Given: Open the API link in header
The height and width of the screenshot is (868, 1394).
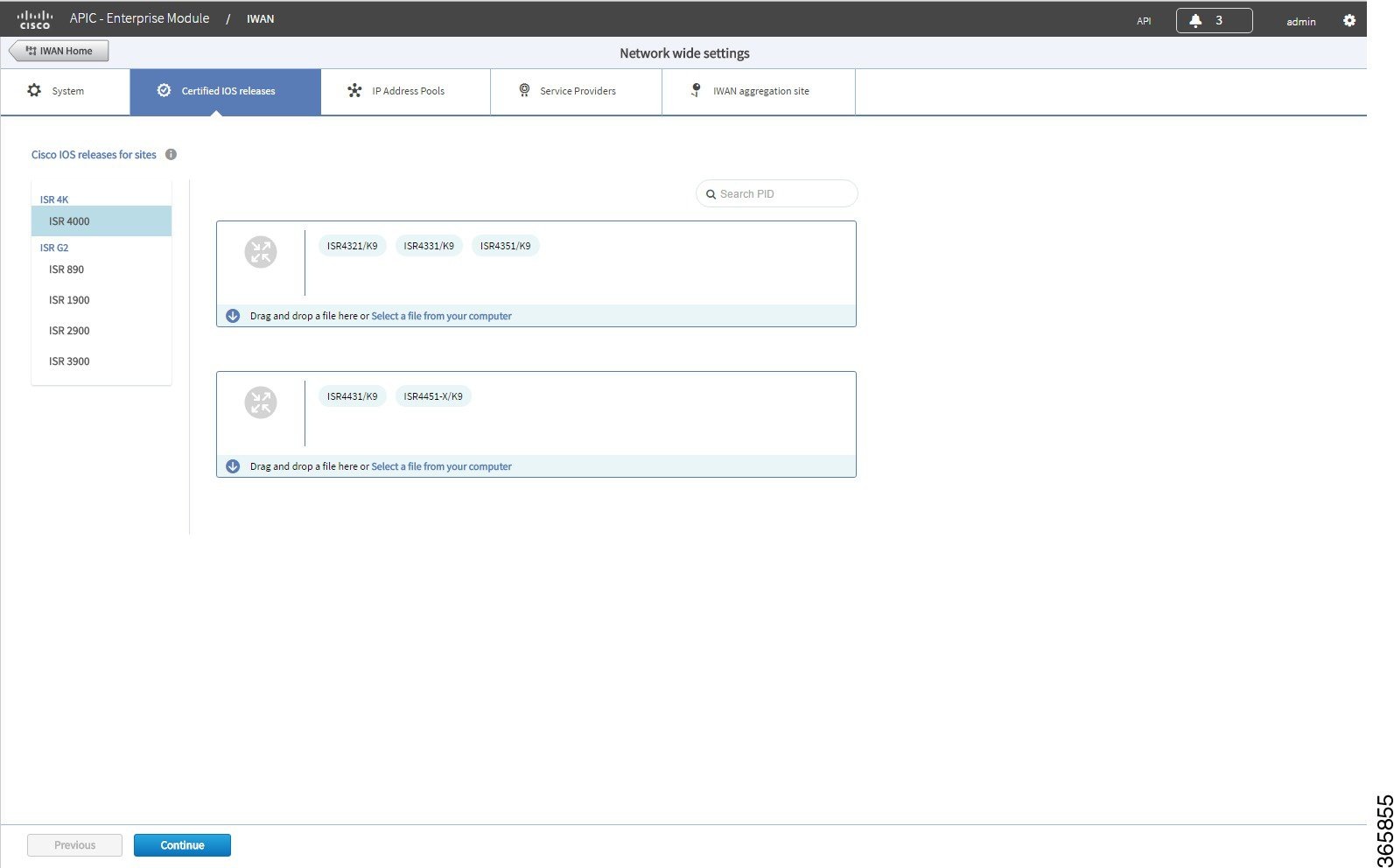Looking at the screenshot, I should [1144, 21].
